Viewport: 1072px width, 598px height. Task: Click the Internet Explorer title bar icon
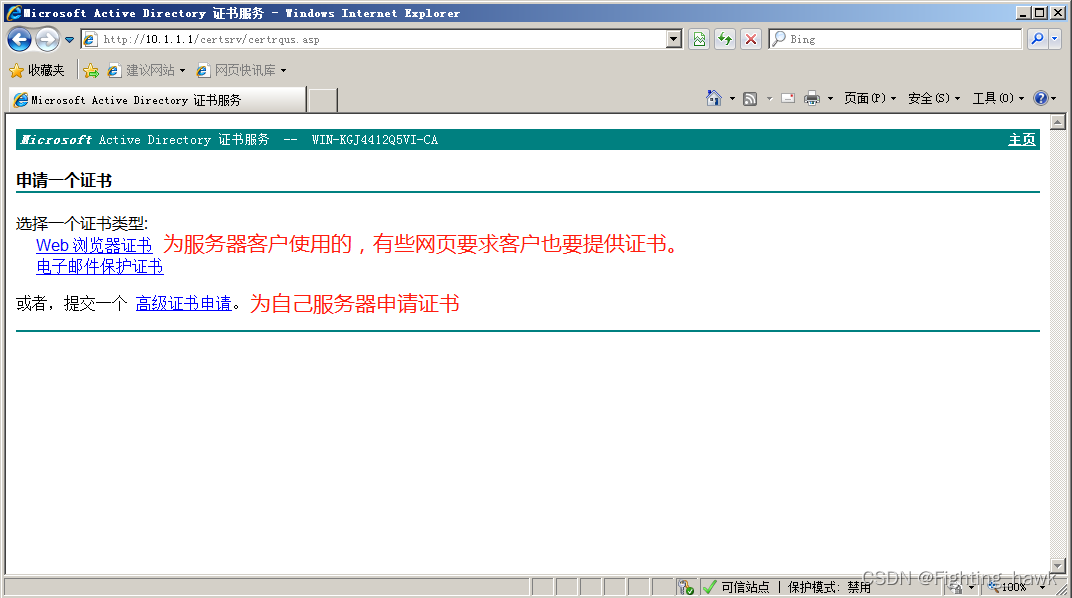point(13,12)
